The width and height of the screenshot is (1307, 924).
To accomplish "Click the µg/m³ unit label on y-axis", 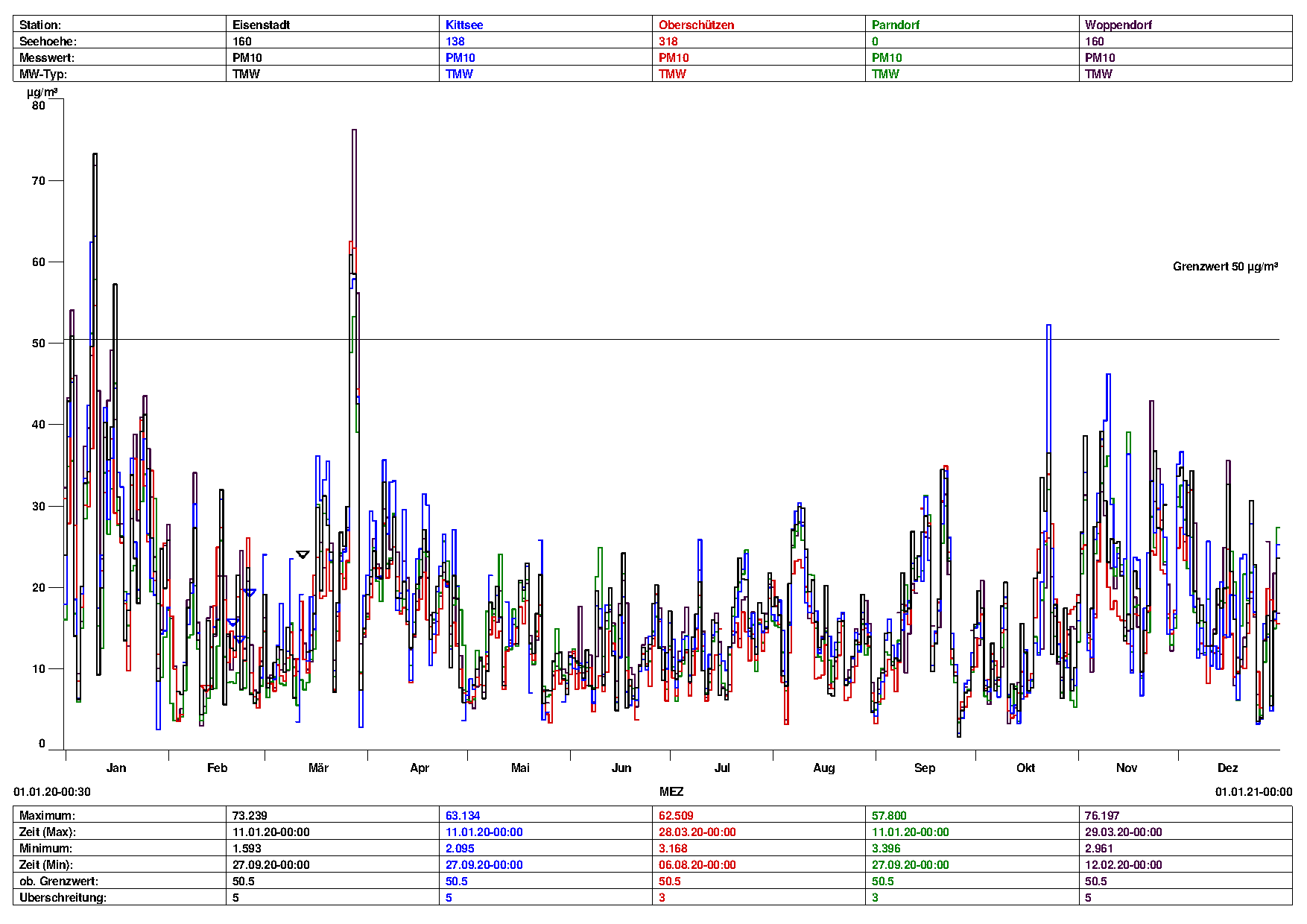I will click(42, 92).
